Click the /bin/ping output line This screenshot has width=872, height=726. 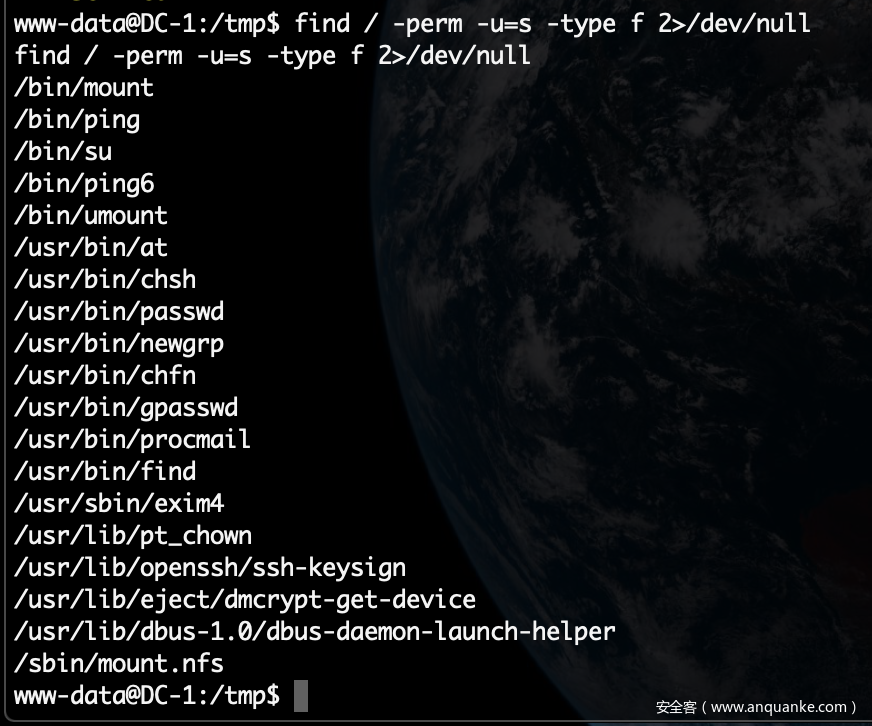click(x=78, y=120)
